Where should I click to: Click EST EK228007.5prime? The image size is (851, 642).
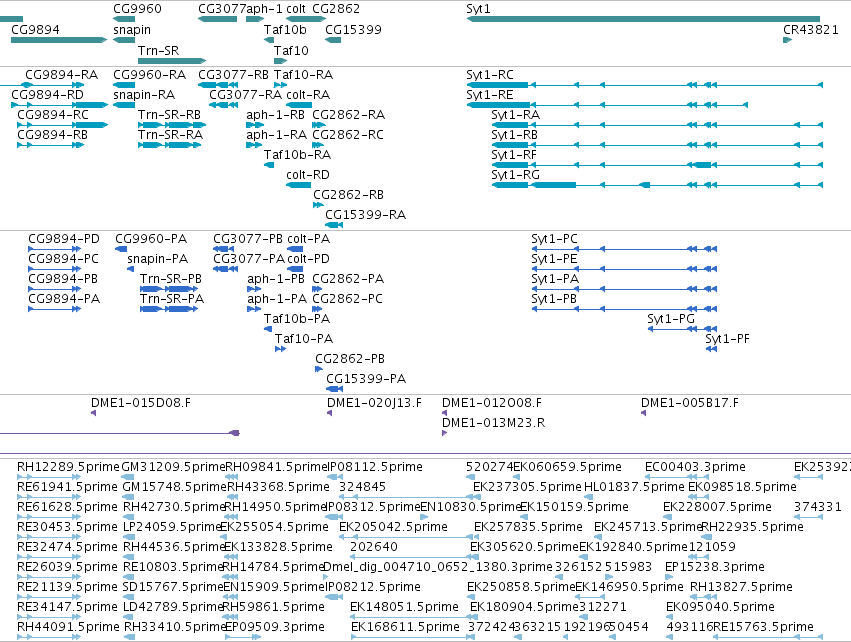pyautogui.click(x=717, y=507)
